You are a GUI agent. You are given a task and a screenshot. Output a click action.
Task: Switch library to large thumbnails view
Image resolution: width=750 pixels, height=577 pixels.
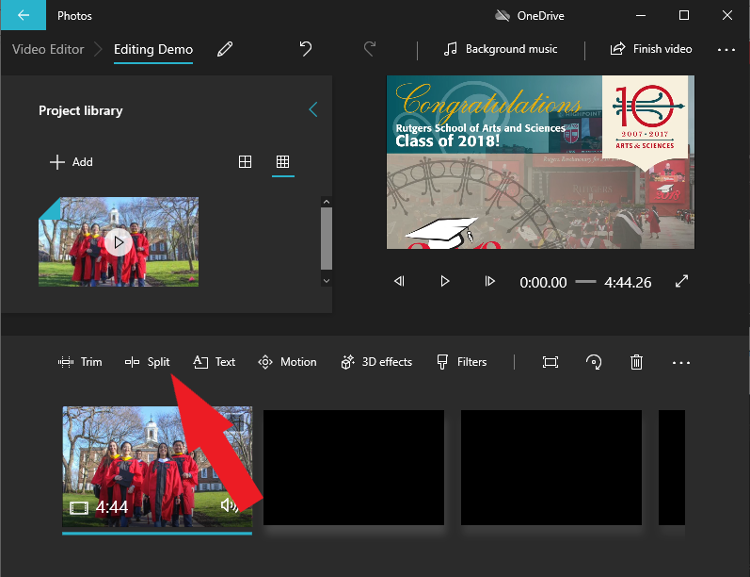pos(245,161)
